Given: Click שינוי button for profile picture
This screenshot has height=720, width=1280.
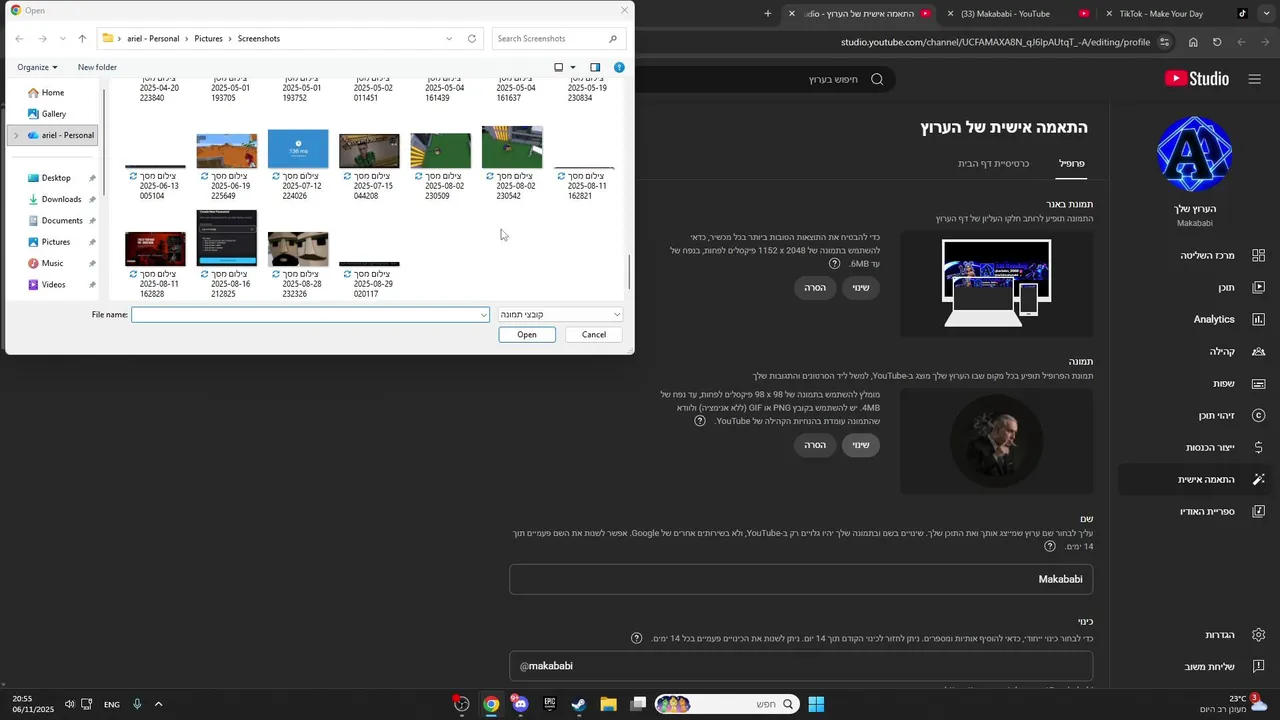Looking at the screenshot, I should pyautogui.click(x=861, y=445).
